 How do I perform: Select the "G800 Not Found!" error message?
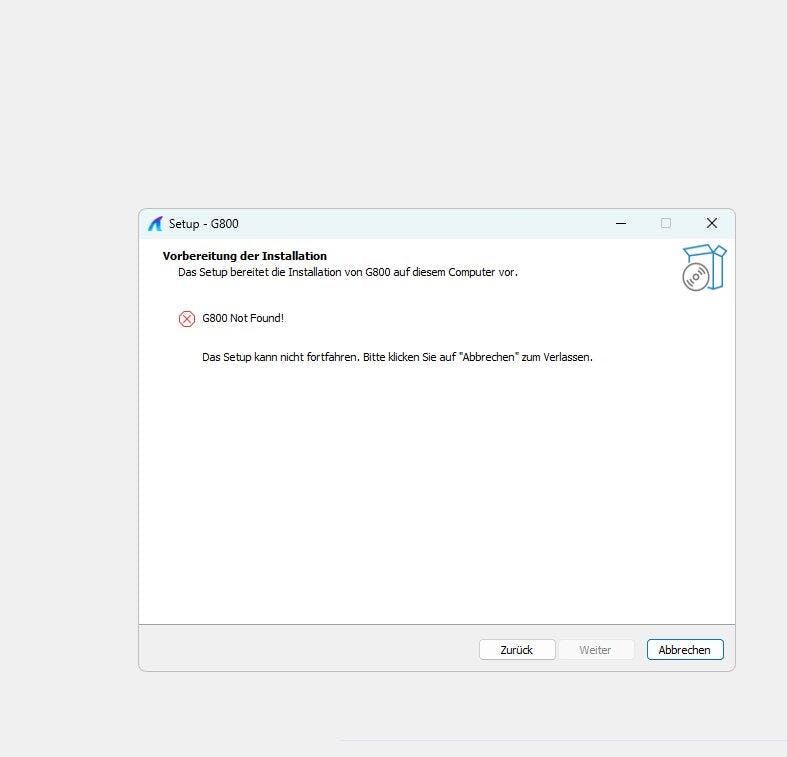tap(243, 318)
